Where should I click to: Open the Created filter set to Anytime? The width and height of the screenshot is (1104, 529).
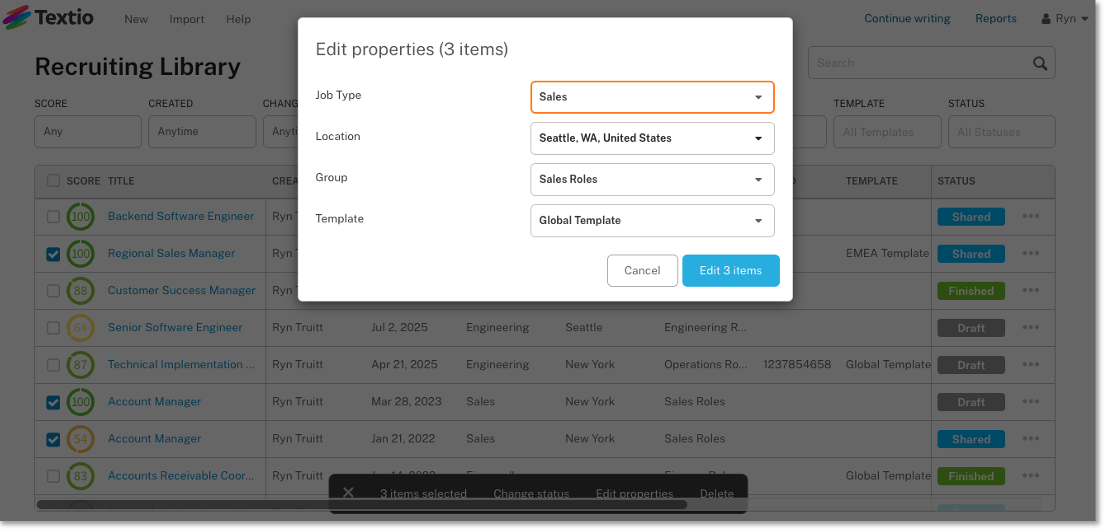pyautogui.click(x=202, y=132)
